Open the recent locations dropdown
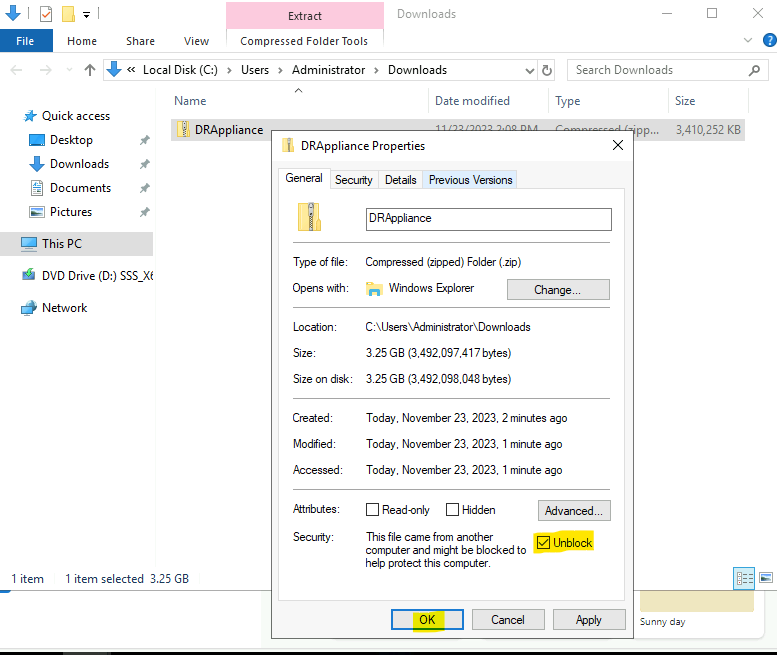 pos(69,70)
